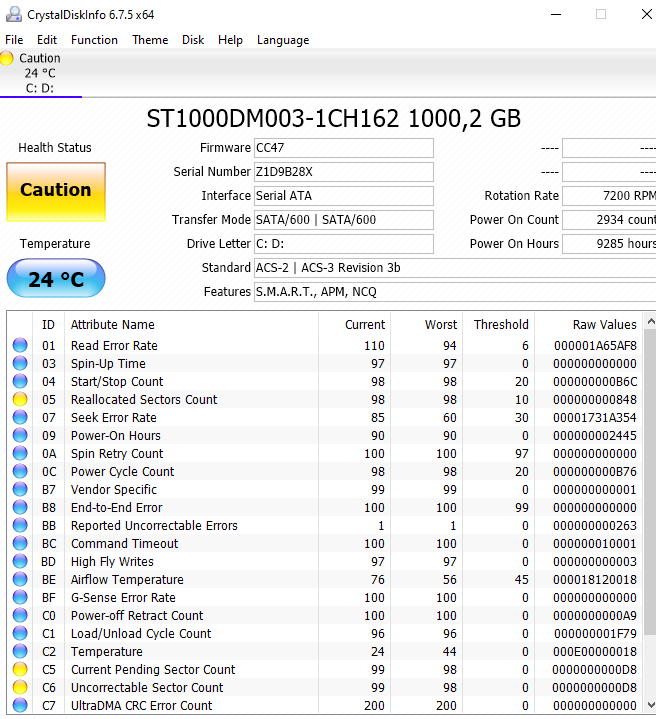
Task: Open the Theme menu
Action: click(150, 40)
